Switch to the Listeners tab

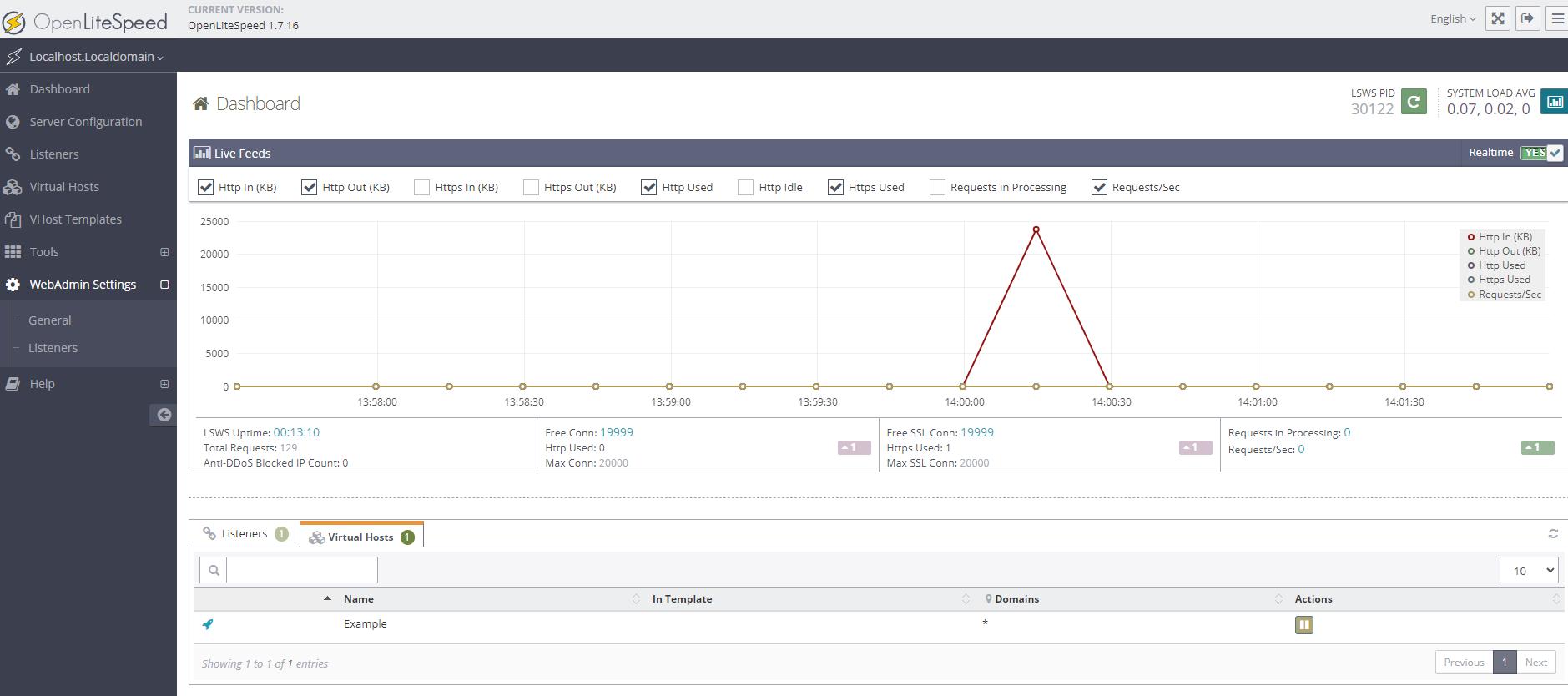coord(245,534)
